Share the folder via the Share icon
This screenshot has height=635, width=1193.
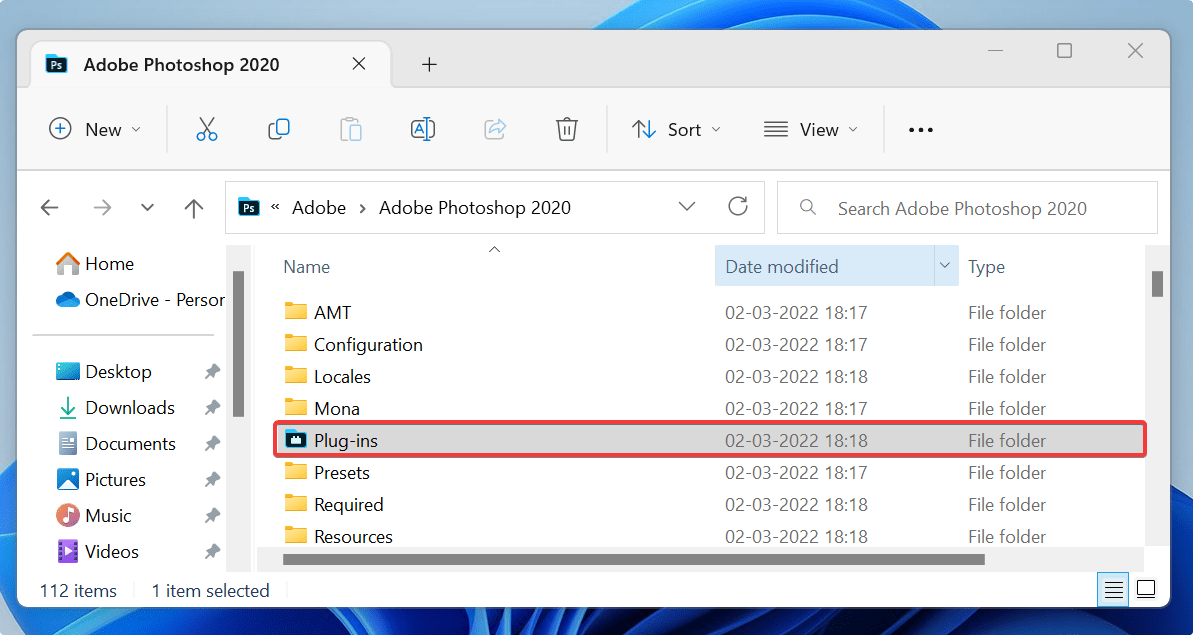point(494,129)
